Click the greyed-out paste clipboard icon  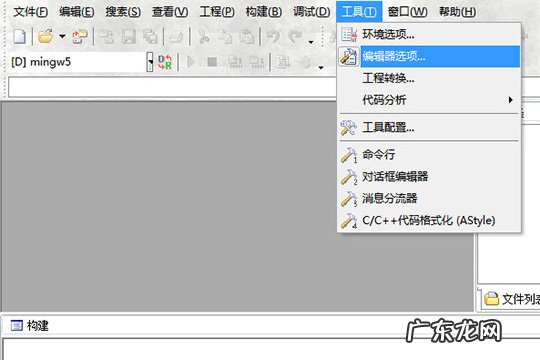pos(247,37)
